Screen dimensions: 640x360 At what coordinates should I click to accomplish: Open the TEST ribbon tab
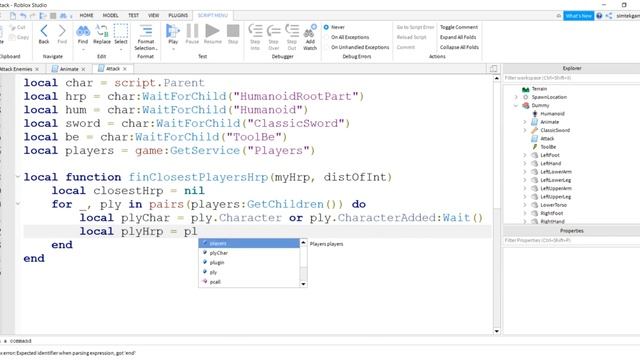[x=133, y=16]
